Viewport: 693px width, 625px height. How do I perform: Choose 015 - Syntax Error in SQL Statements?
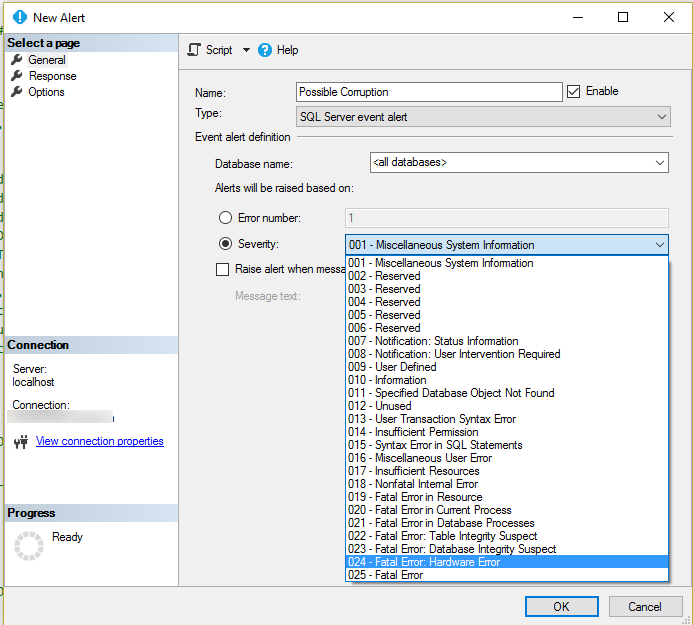click(x=506, y=445)
